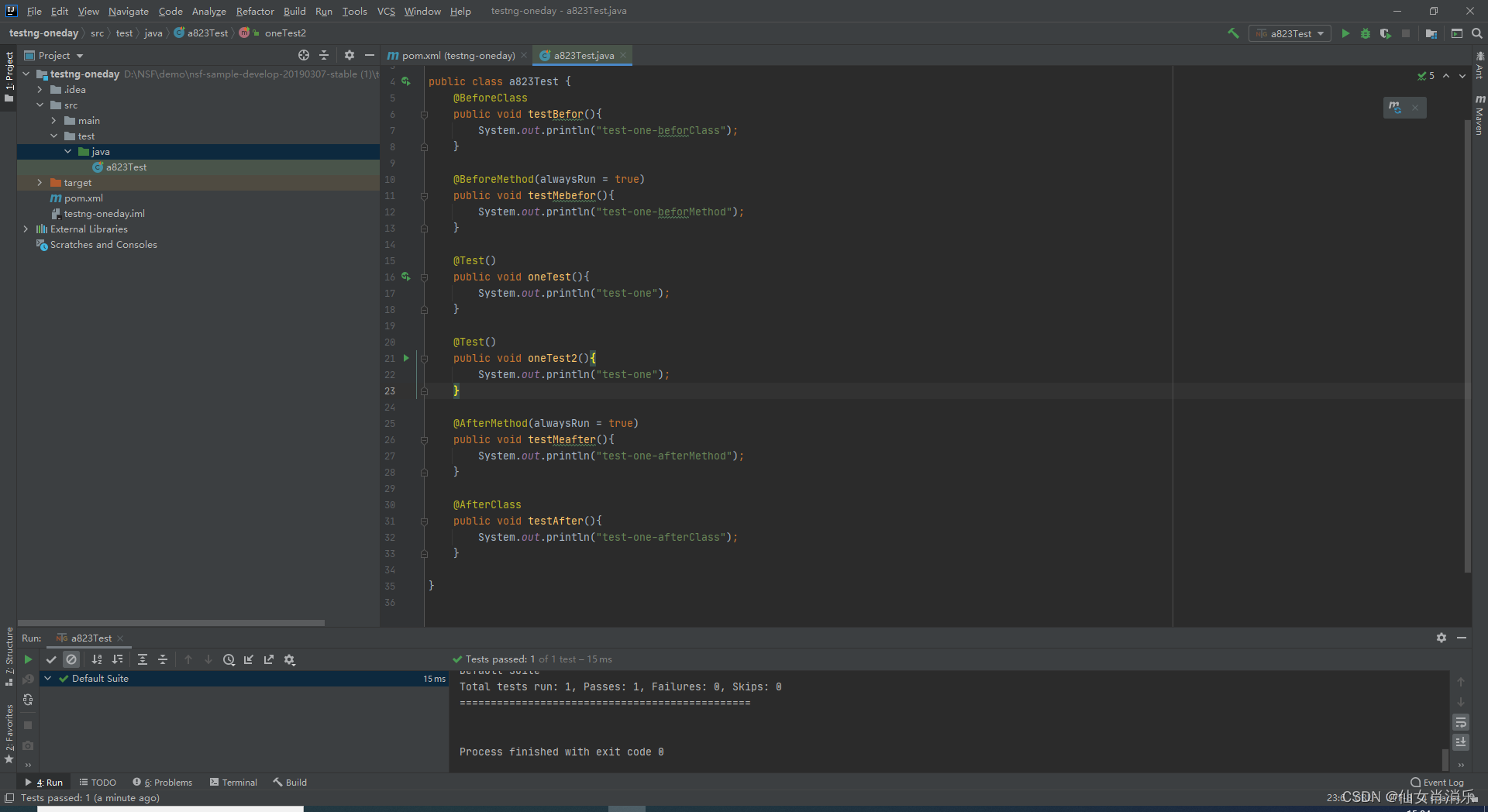Load Maven changes floating icon
The height and width of the screenshot is (812, 1488).
[1395, 108]
